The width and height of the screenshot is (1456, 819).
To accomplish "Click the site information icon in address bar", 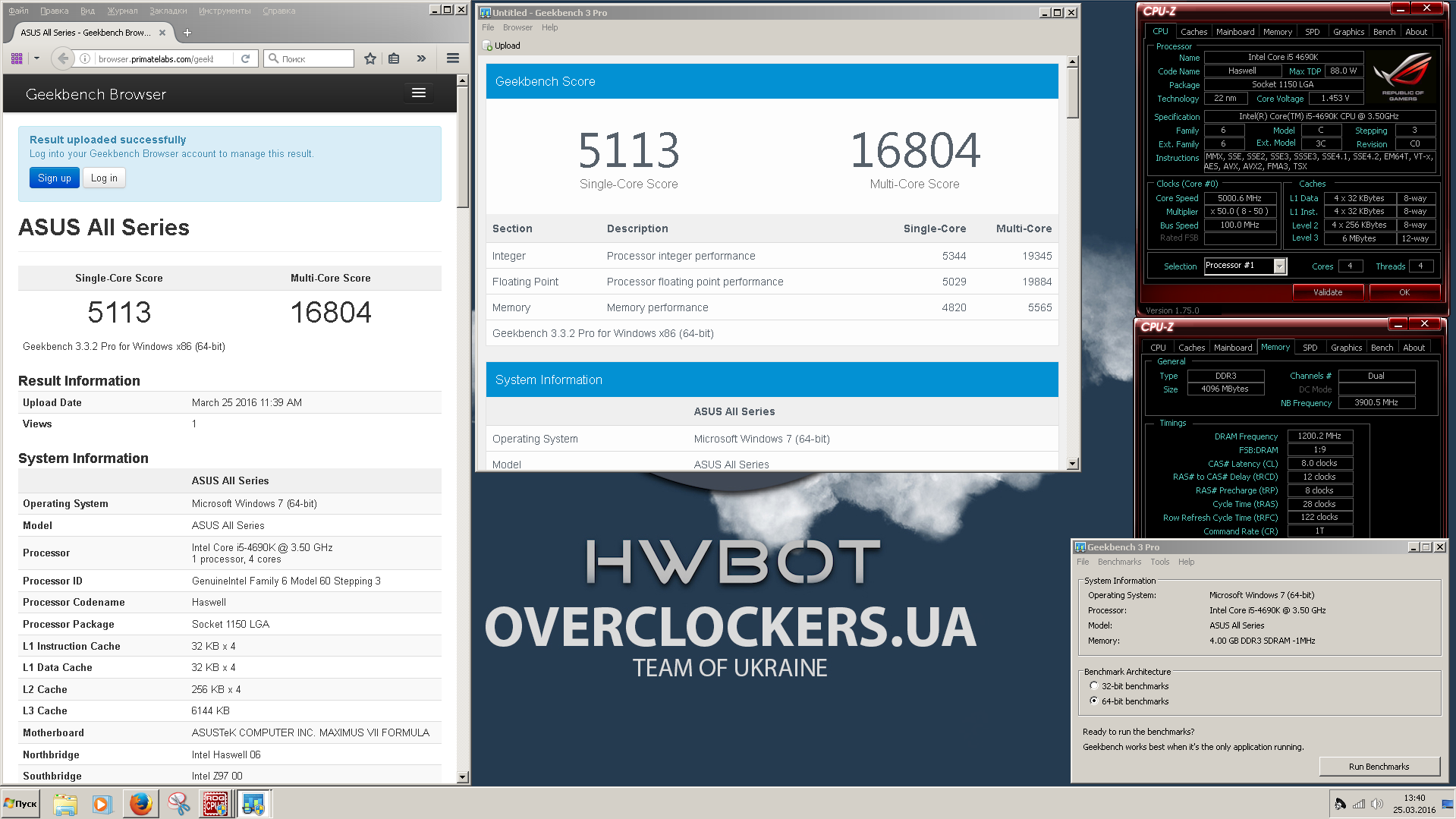I will point(85,58).
